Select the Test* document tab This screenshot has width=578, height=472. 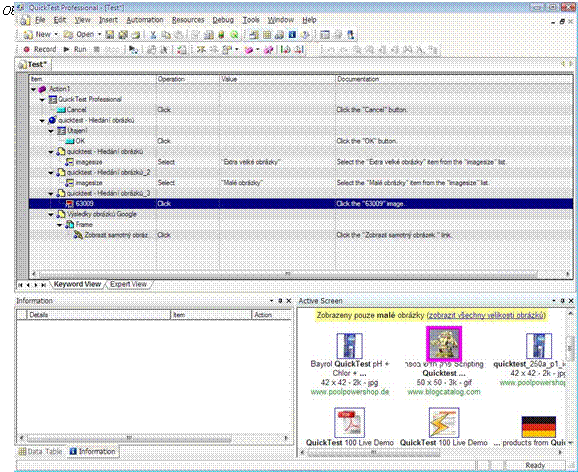click(x=34, y=65)
